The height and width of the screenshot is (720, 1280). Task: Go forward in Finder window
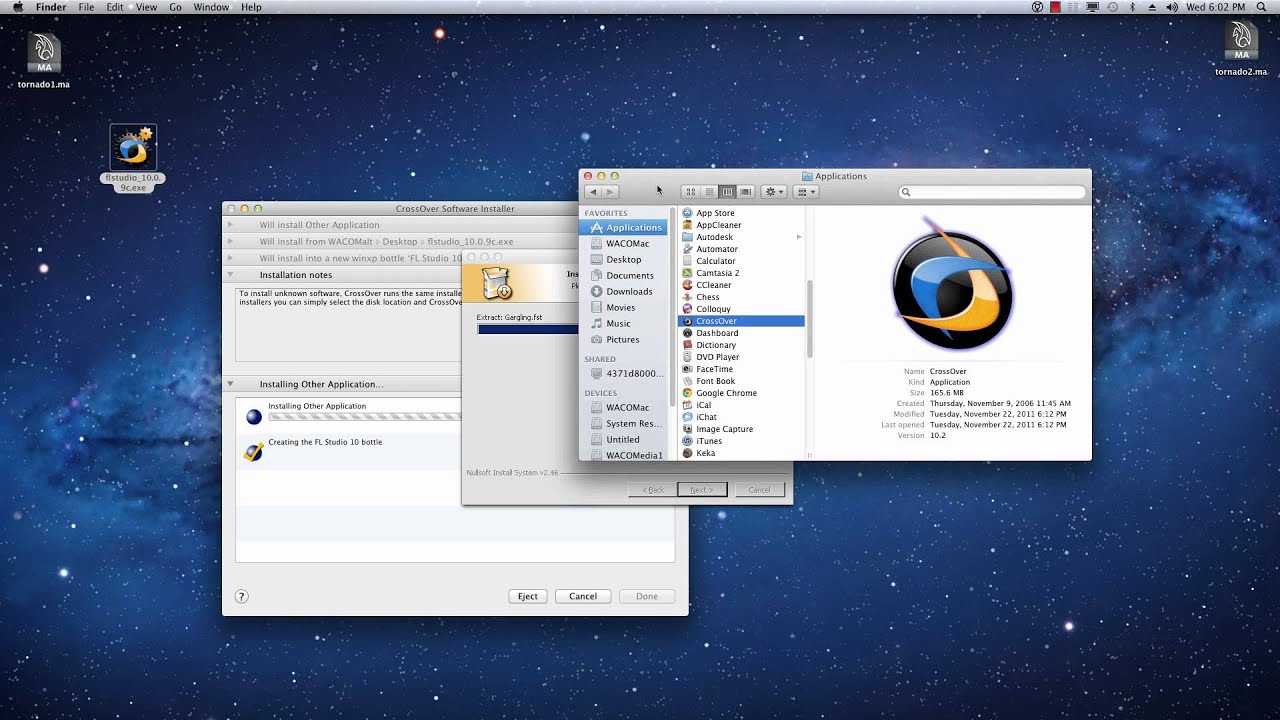pos(611,191)
